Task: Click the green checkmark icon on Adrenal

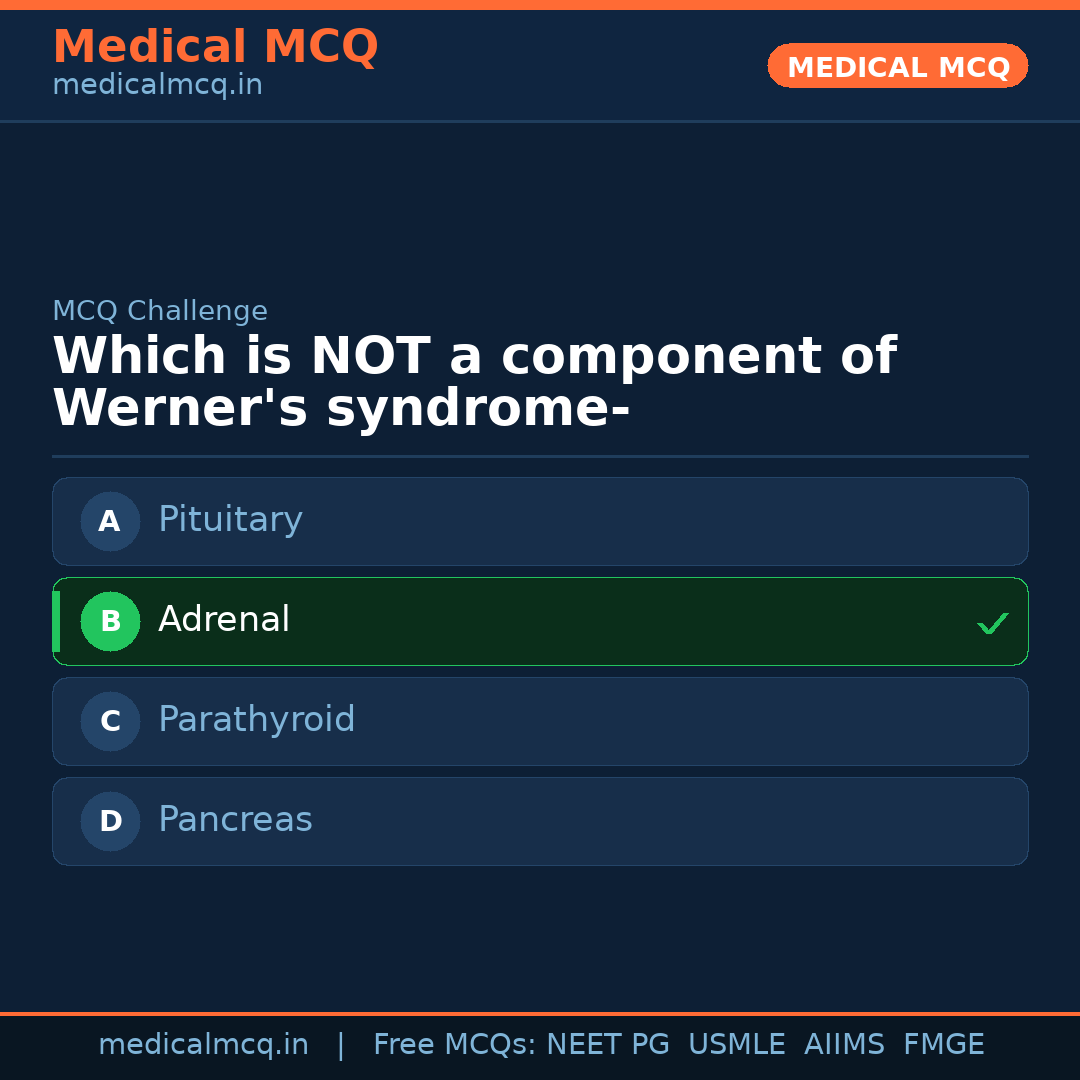Action: click(x=992, y=623)
